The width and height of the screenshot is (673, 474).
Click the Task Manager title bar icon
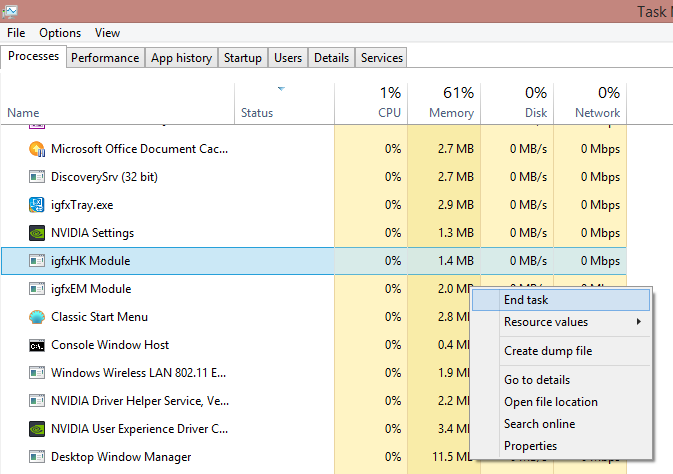pos(9,11)
